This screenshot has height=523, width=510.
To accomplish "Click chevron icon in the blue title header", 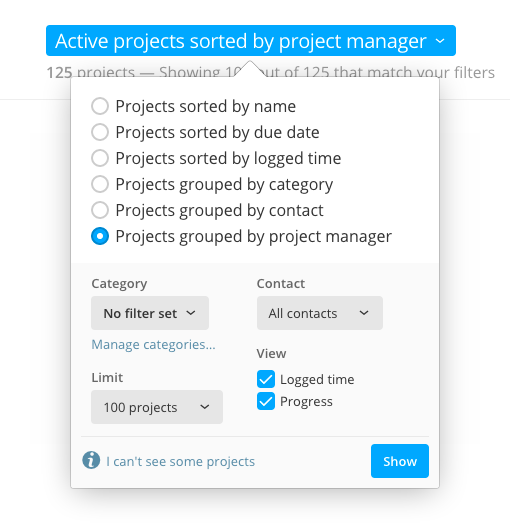I will [440, 41].
